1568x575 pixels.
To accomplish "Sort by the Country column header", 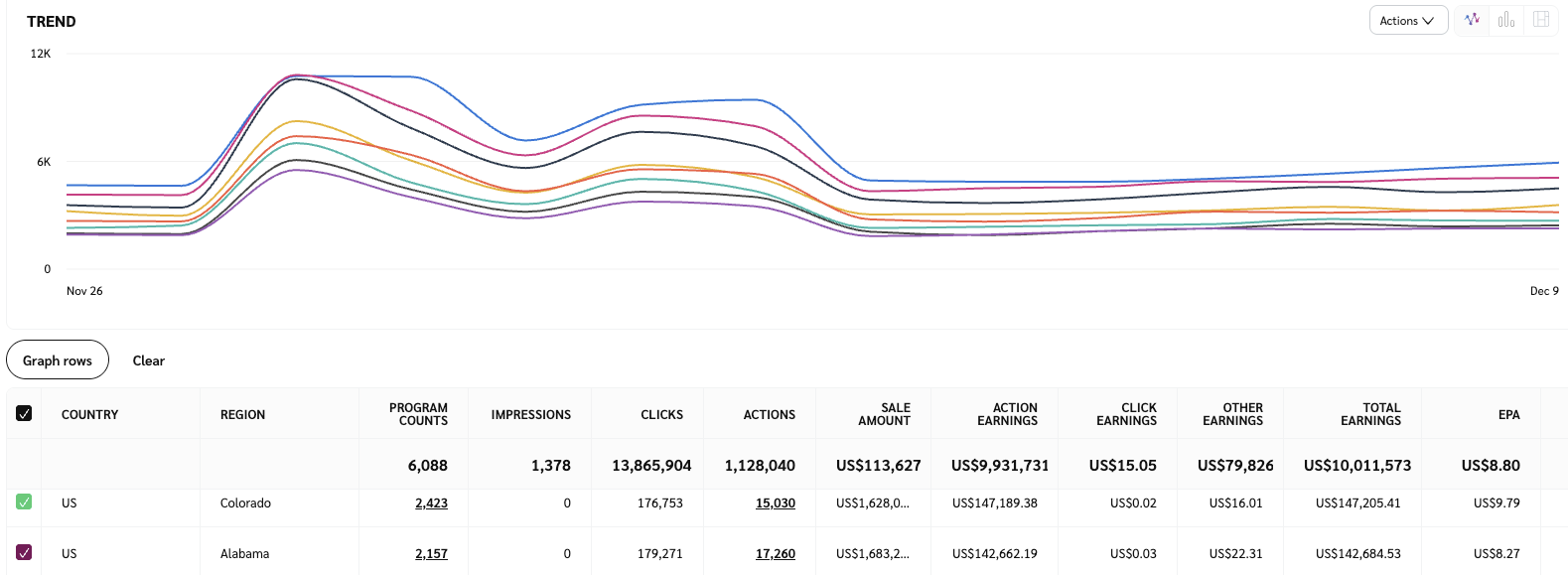I will coord(89,415).
